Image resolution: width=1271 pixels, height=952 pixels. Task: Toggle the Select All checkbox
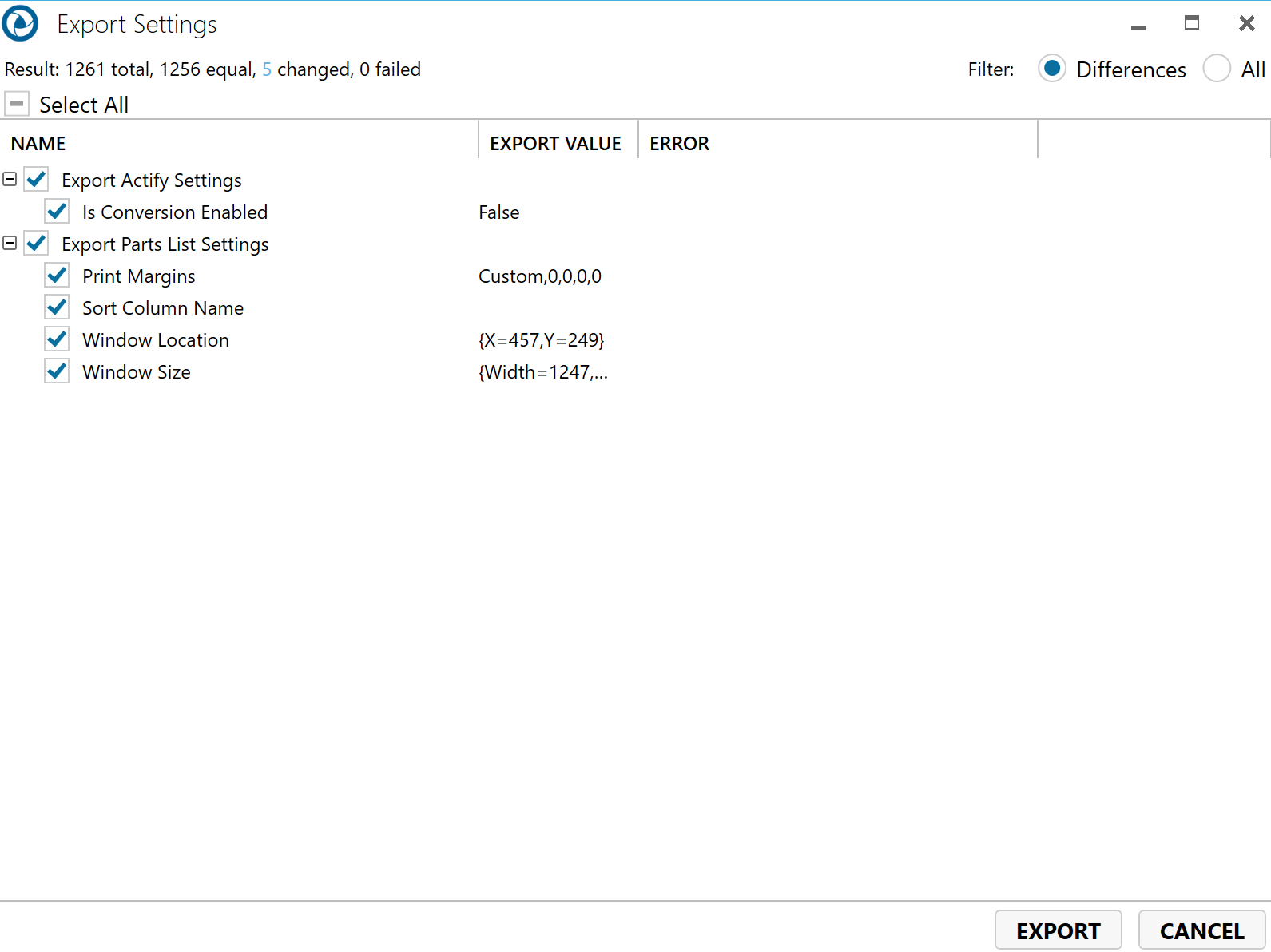(17, 104)
